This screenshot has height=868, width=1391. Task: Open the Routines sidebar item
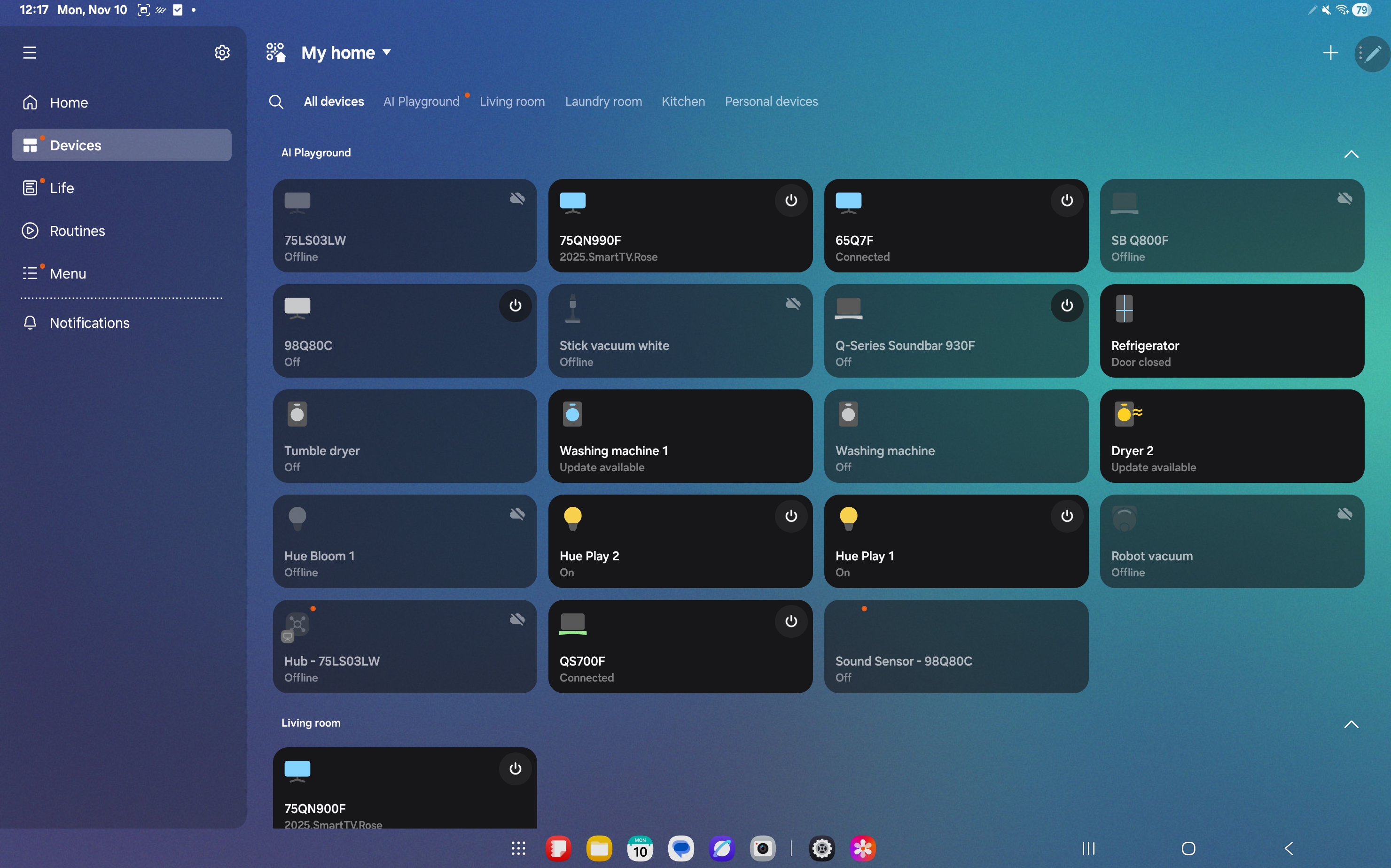78,231
